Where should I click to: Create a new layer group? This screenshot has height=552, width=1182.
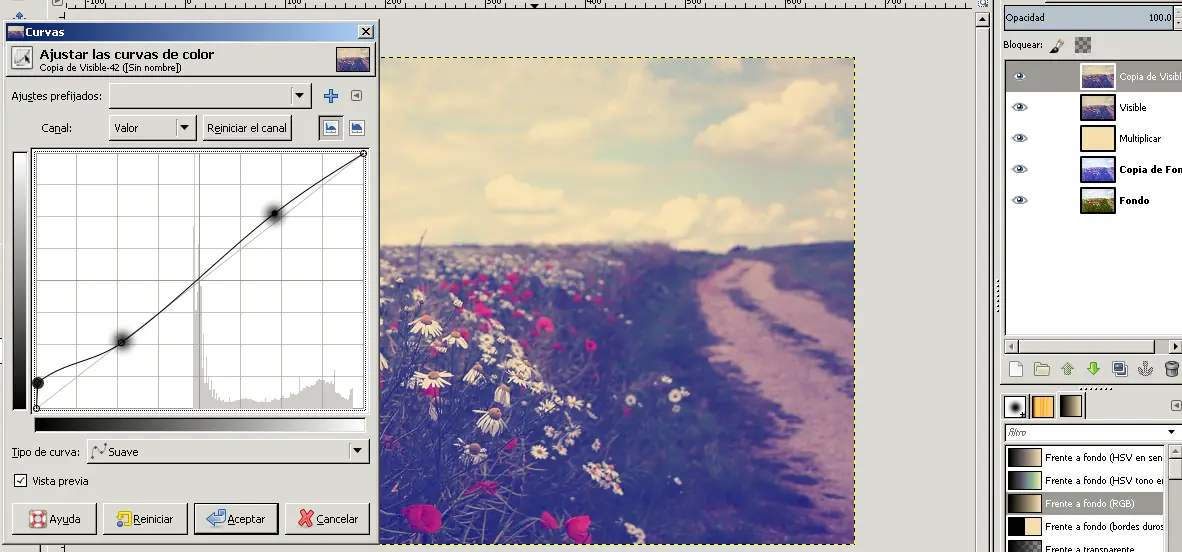point(1042,369)
